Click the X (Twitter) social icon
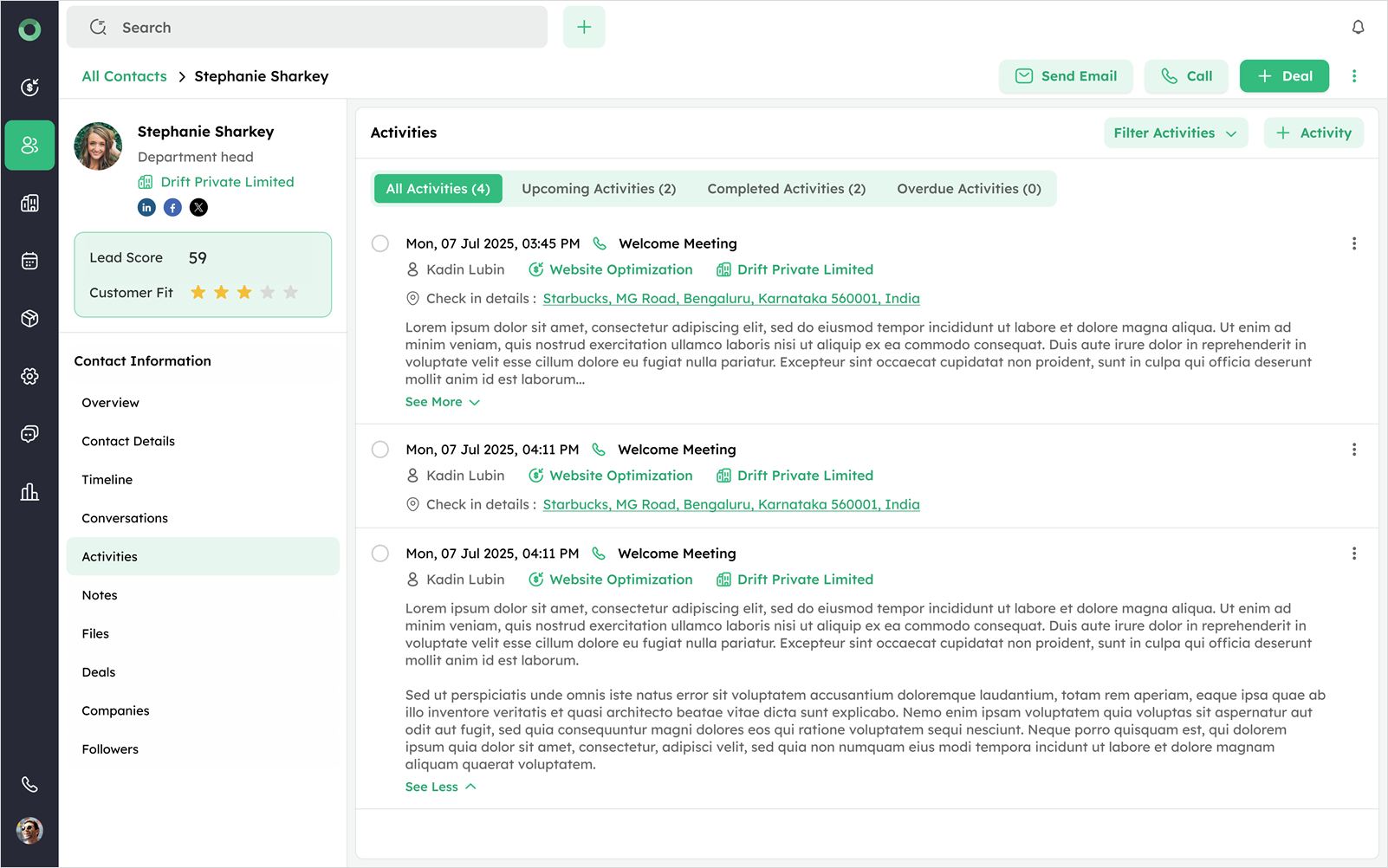1388x868 pixels. point(198,207)
